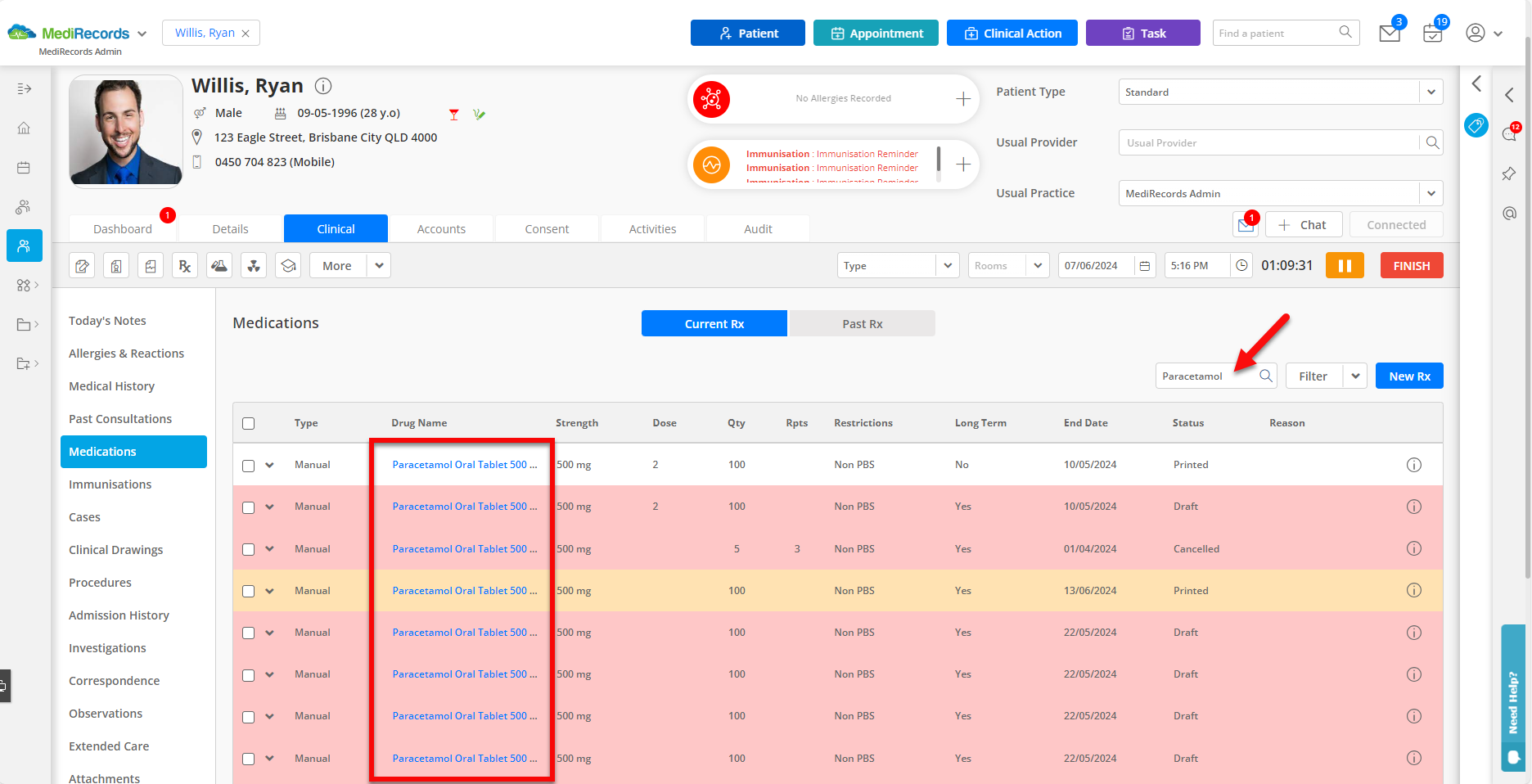Click the home icon in left sidebar

coord(24,128)
